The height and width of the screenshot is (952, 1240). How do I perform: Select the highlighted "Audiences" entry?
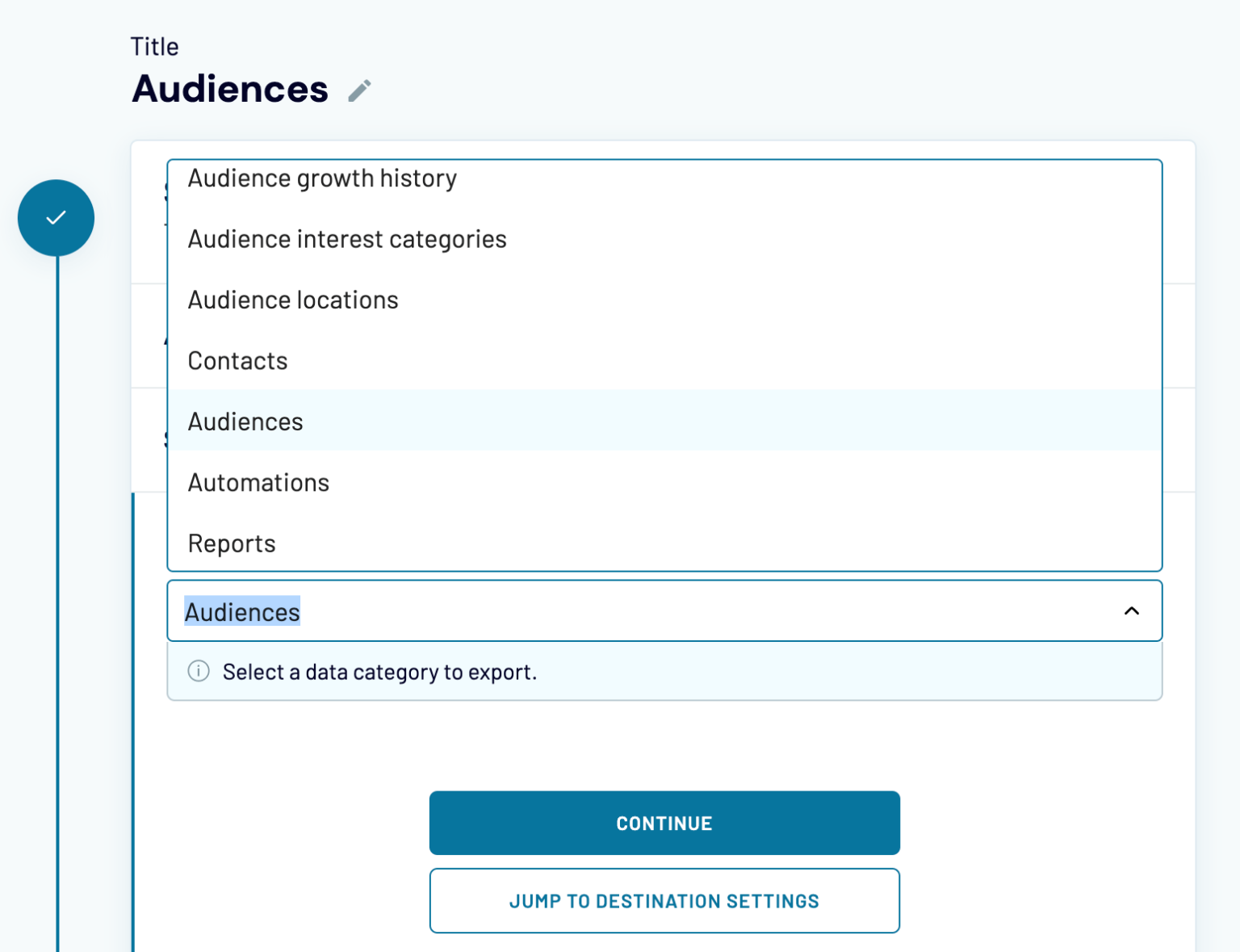pyautogui.click(x=245, y=421)
